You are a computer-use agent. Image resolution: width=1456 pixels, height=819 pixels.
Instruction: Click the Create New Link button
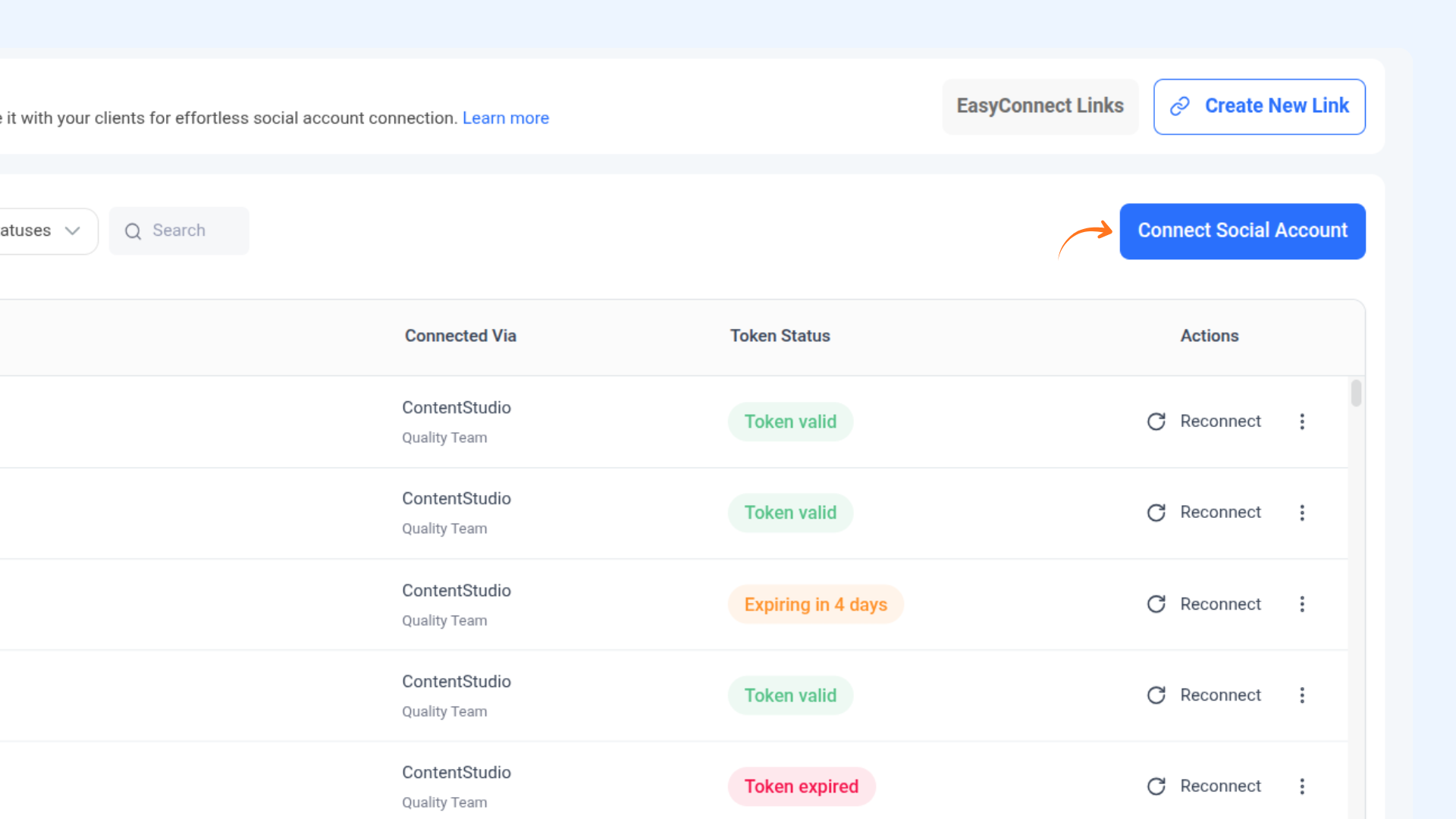click(x=1260, y=106)
